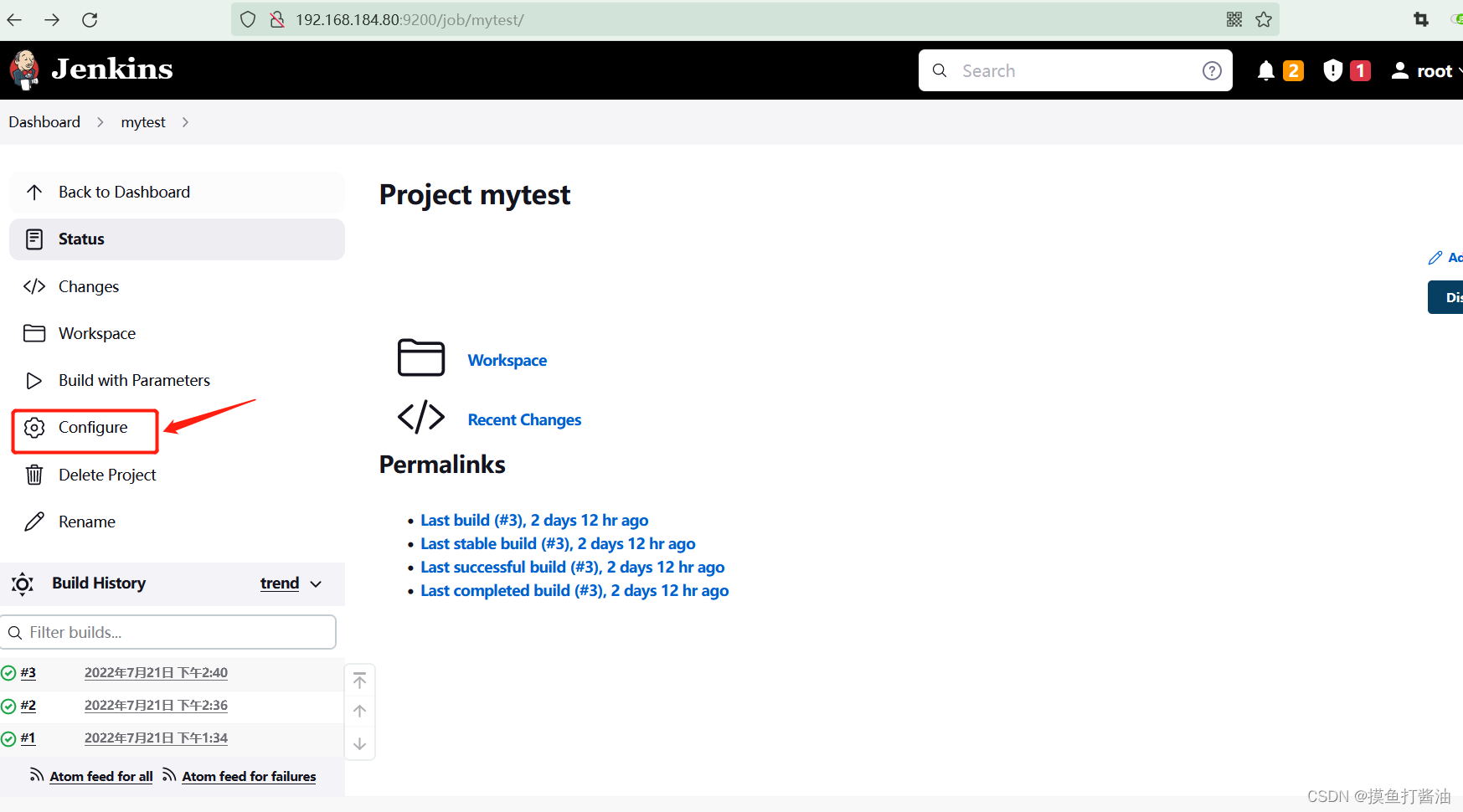Choose Rename in the sidebar
The image size is (1463, 812).
click(177, 522)
